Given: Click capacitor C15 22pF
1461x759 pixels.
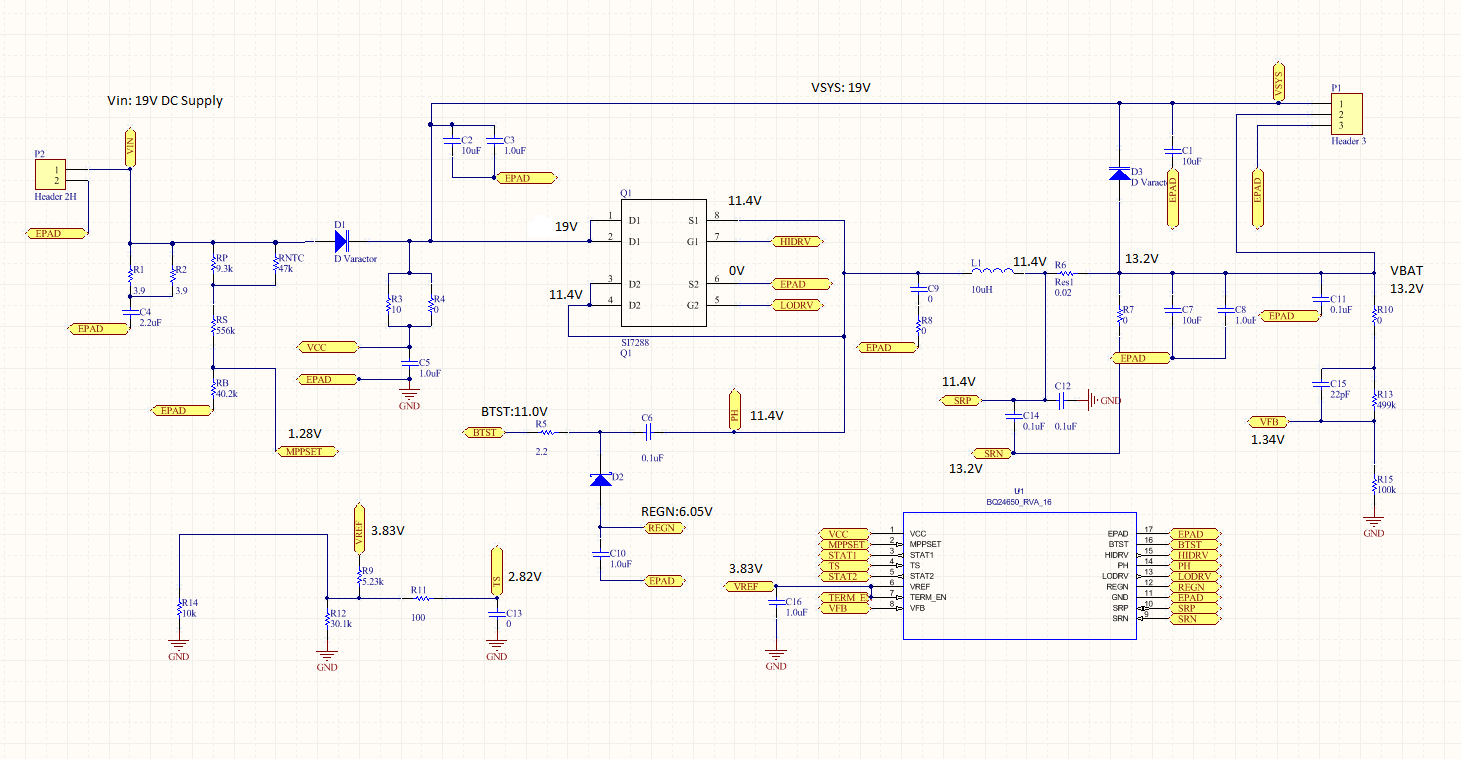Looking at the screenshot, I should [x=1320, y=384].
